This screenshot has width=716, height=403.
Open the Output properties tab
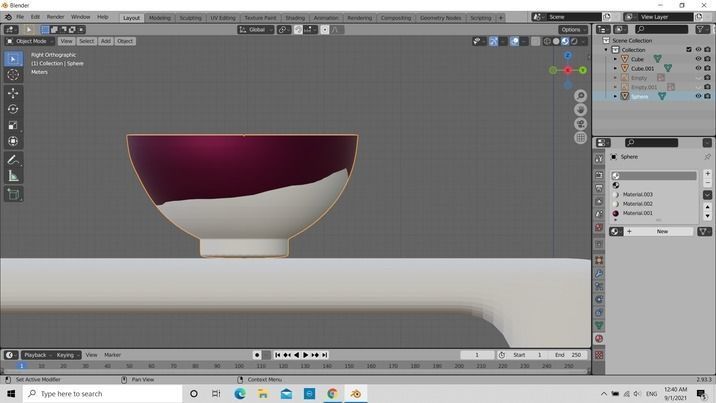599,188
